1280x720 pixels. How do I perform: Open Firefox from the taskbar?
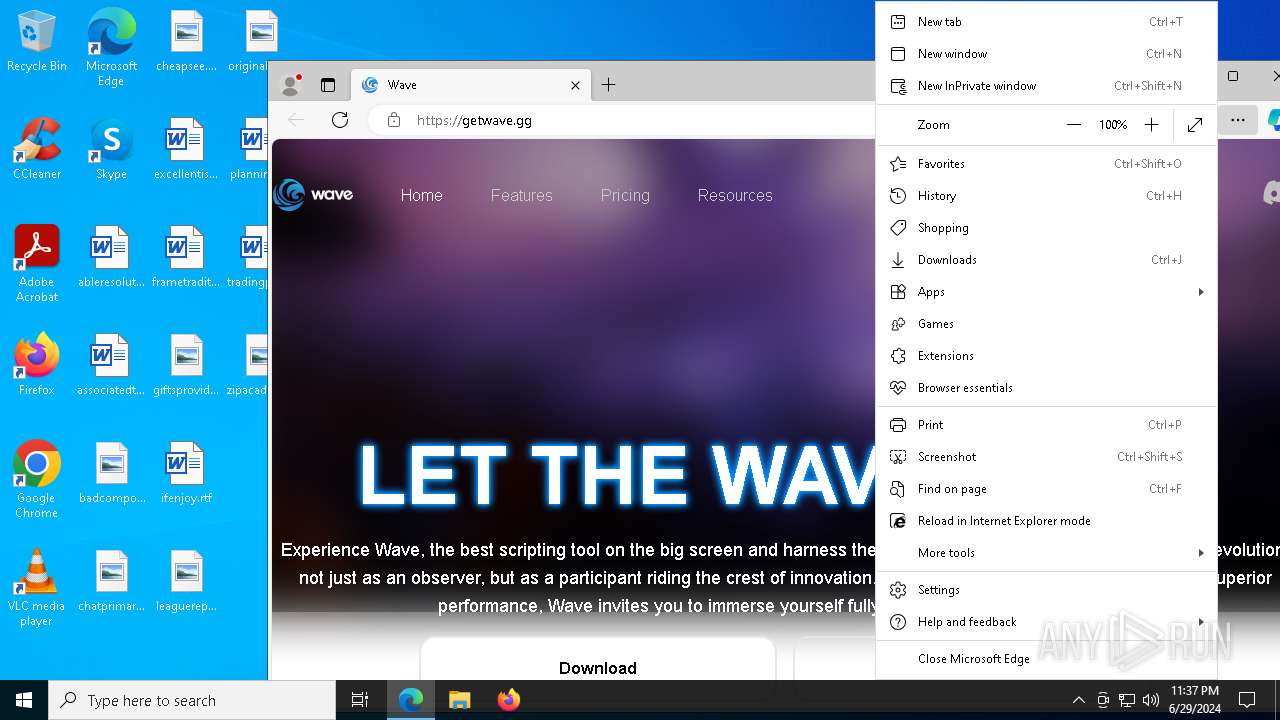point(508,700)
